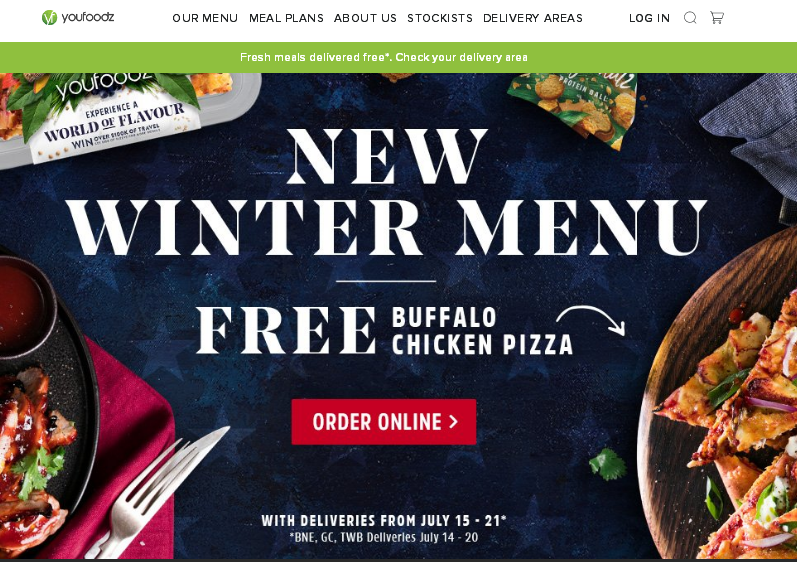The width and height of the screenshot is (797, 562).
Task: Click the Free Buffalo Chicken Pizza text
Action: point(385,330)
